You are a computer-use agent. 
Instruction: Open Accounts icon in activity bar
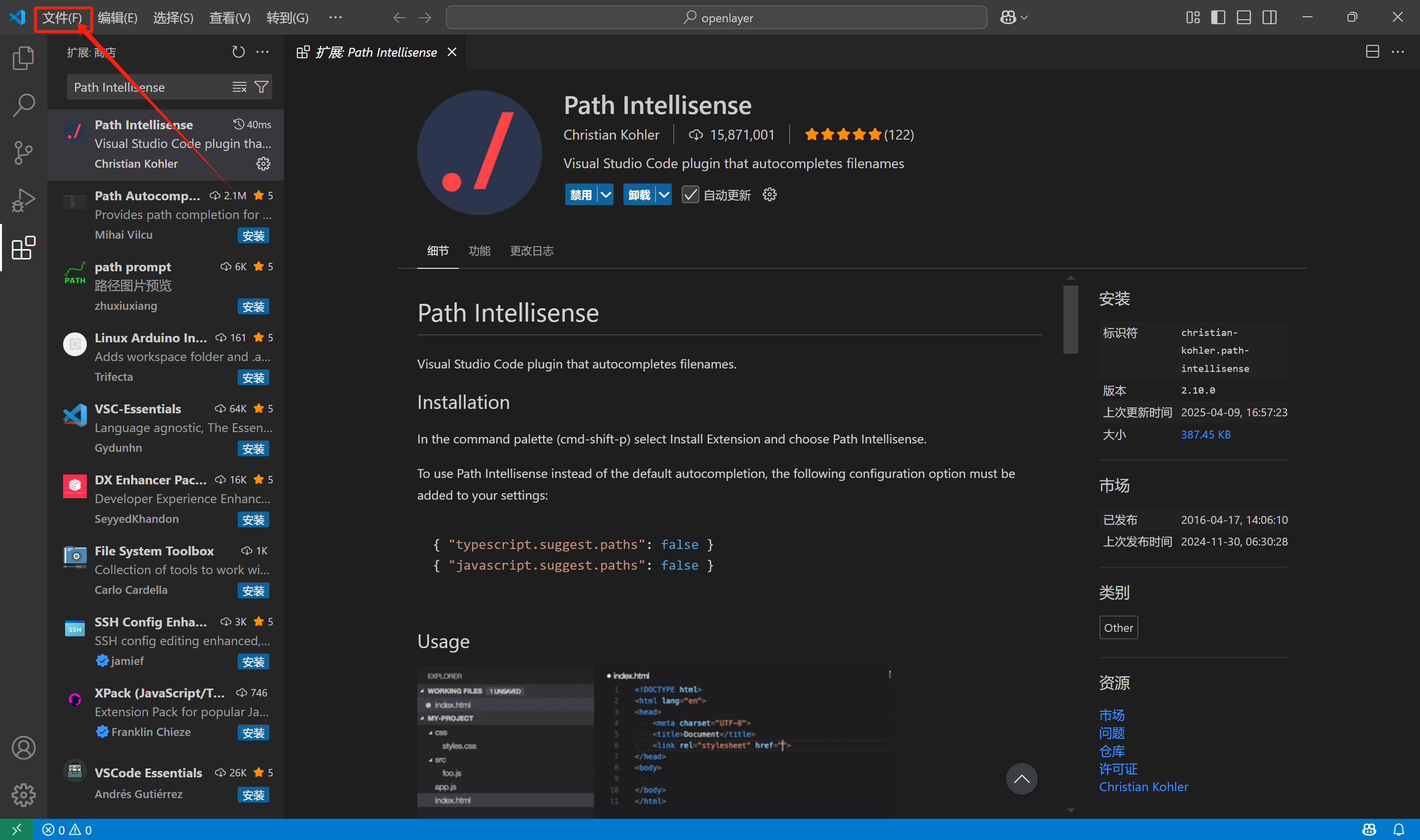(23, 748)
